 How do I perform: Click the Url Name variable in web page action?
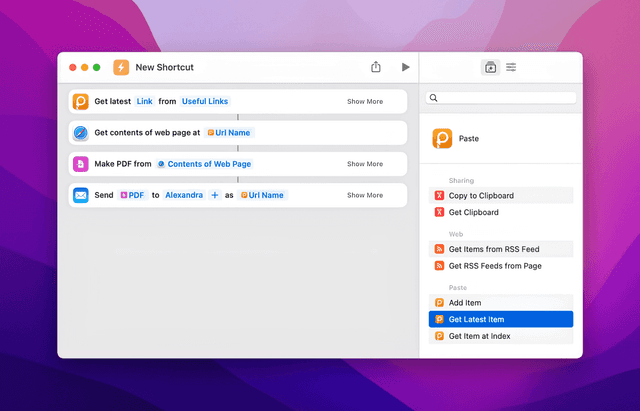[229, 133]
